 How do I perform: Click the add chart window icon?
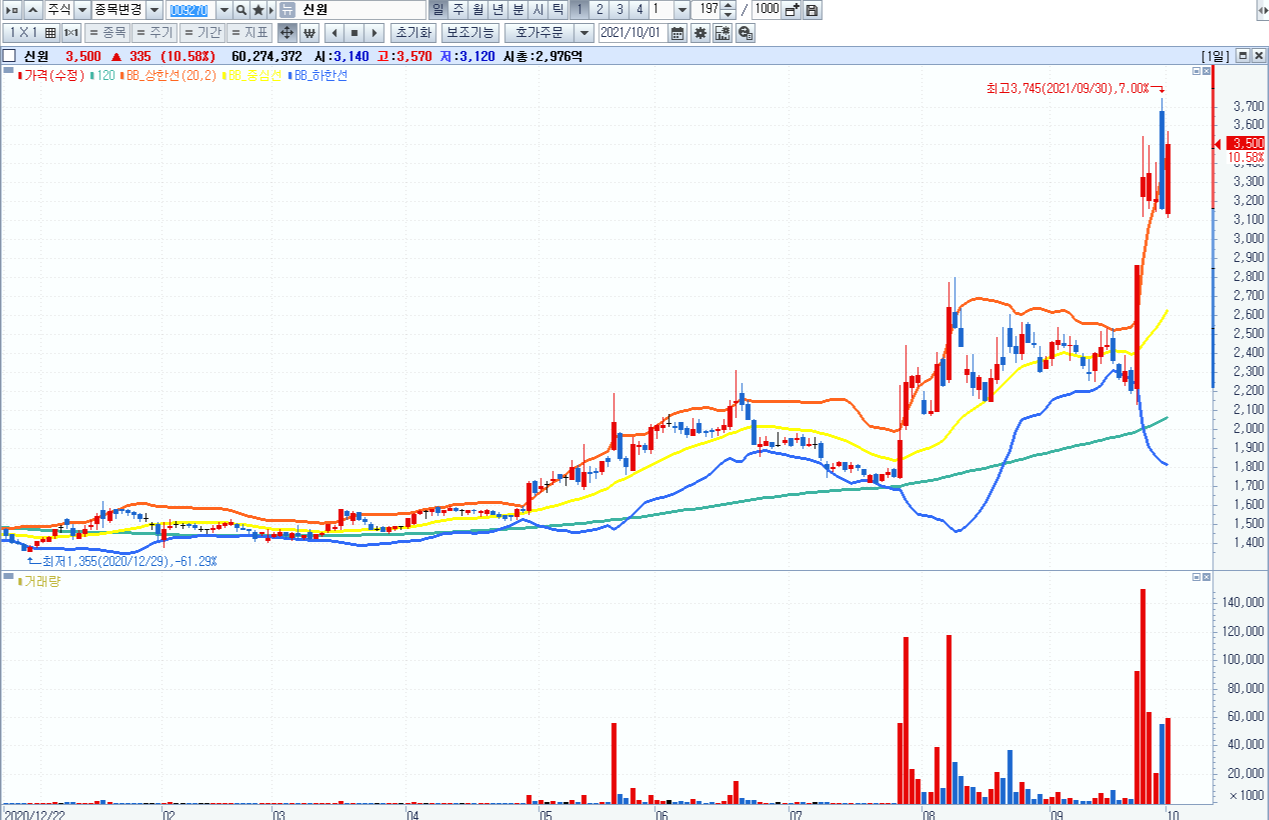792,9
